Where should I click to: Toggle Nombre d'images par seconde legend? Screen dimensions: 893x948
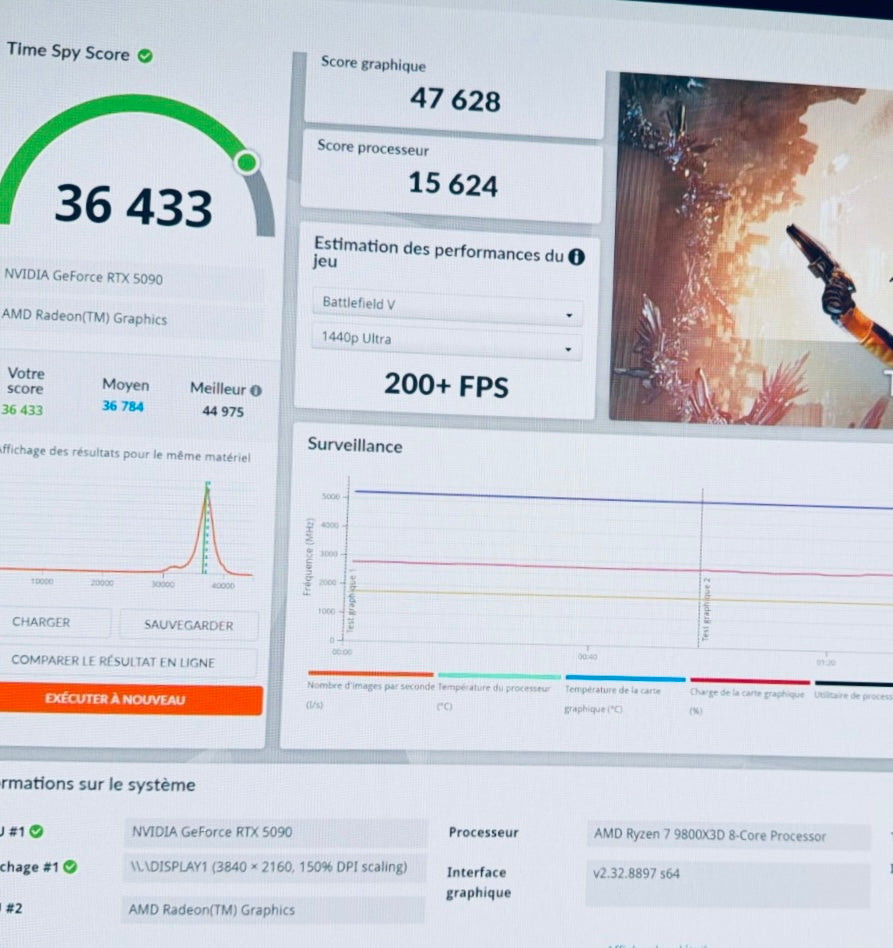[371, 689]
